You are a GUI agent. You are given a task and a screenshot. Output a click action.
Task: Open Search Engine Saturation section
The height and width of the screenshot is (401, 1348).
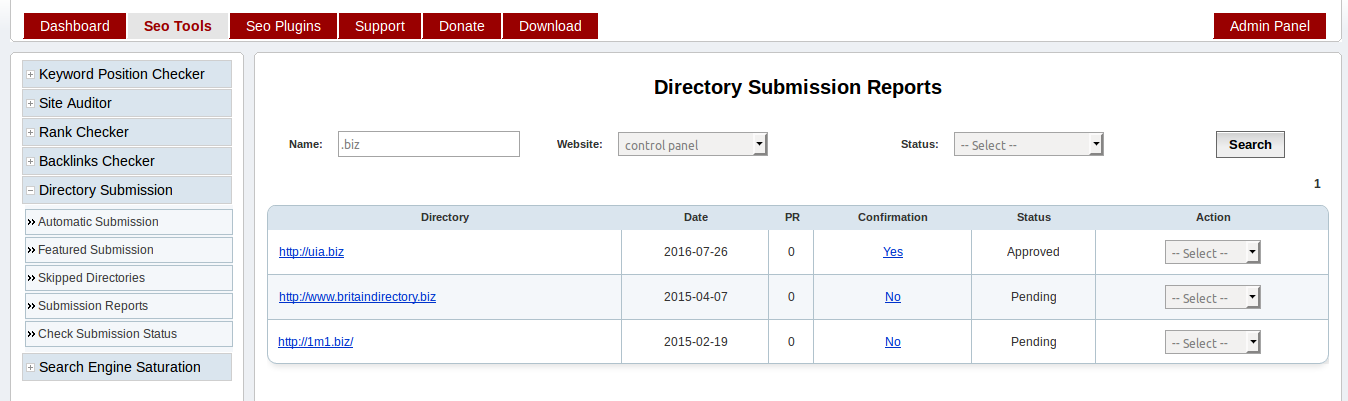[x=127, y=367]
